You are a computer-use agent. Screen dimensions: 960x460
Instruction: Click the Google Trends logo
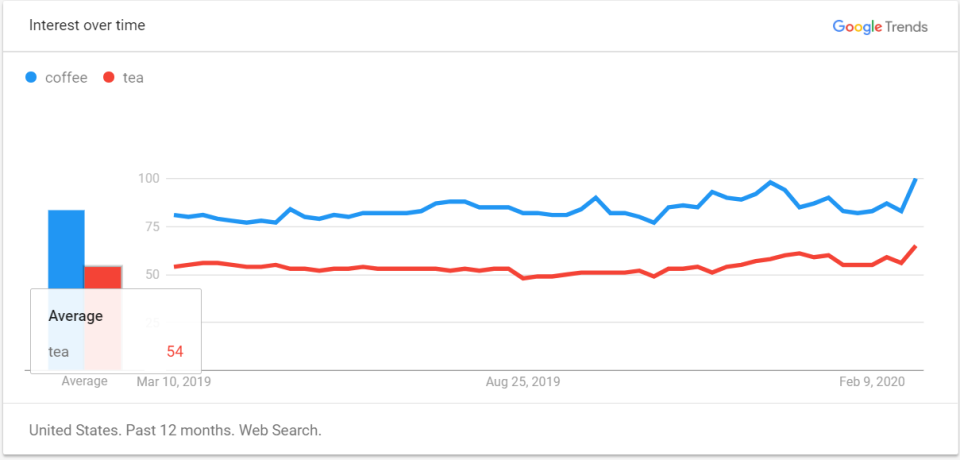tap(880, 26)
